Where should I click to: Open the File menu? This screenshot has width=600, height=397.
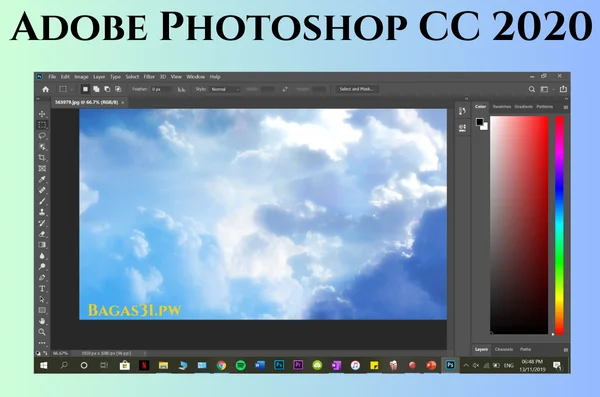pyautogui.click(x=52, y=77)
